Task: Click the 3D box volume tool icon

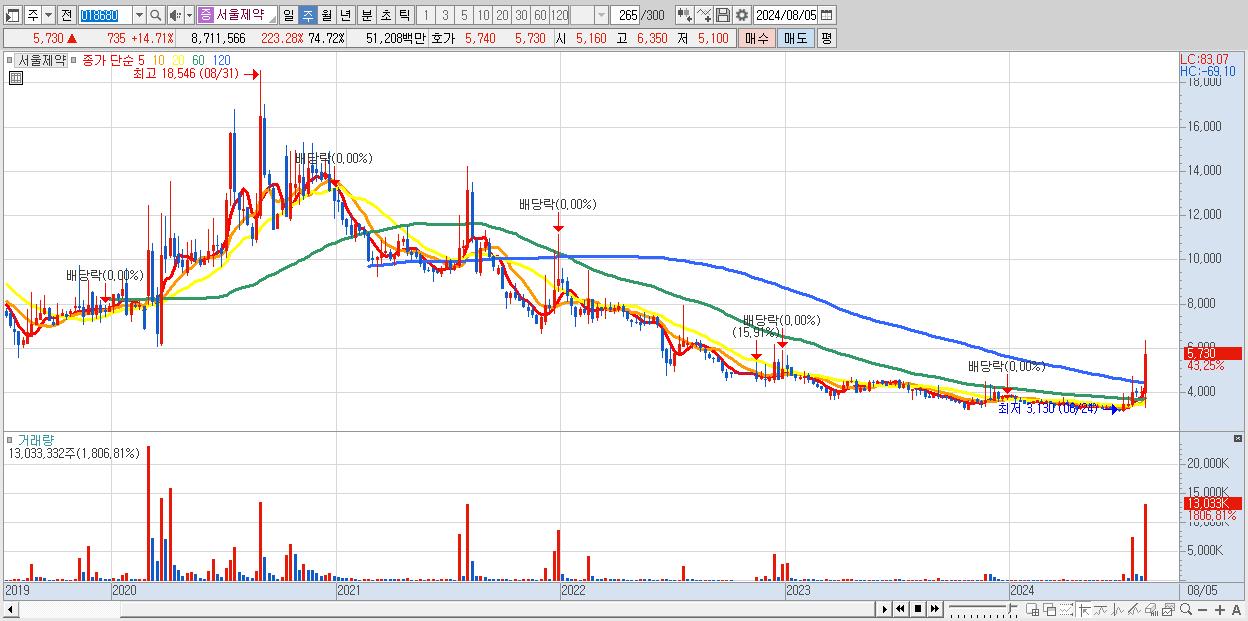Action: click(1151, 610)
